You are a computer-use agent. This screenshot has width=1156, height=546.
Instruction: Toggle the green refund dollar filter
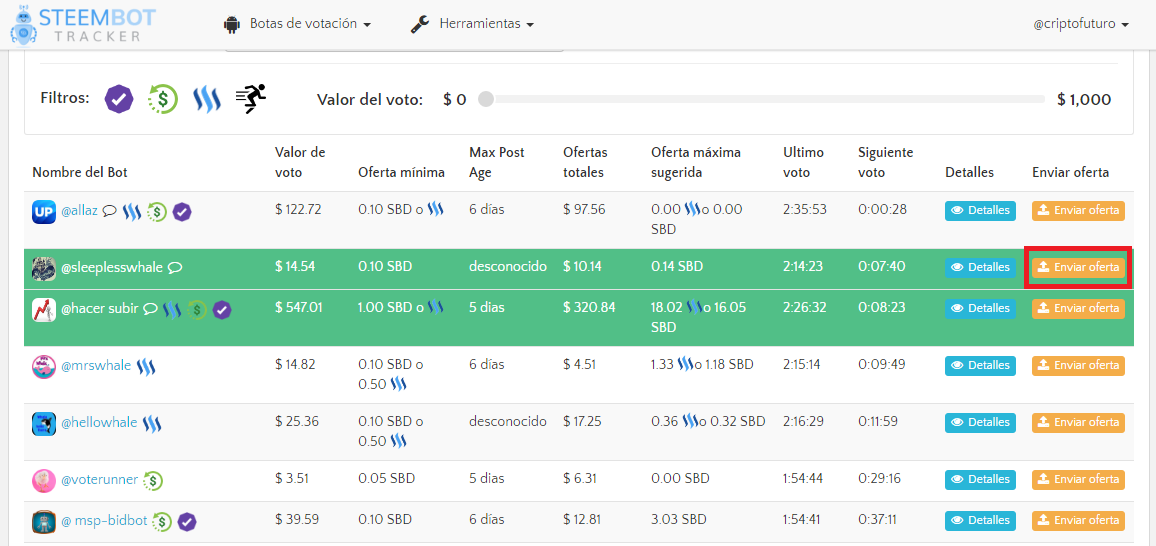pos(162,99)
